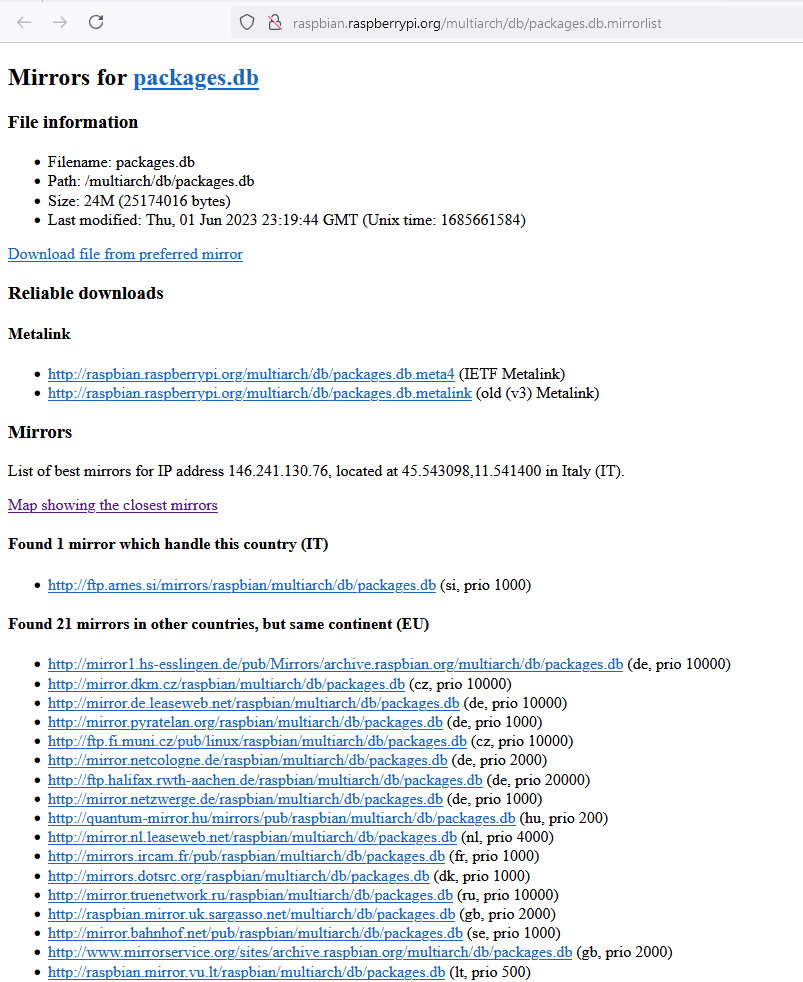The height and width of the screenshot is (982, 803).
Task: Open the shield tracking protection icon
Action: pos(247,23)
